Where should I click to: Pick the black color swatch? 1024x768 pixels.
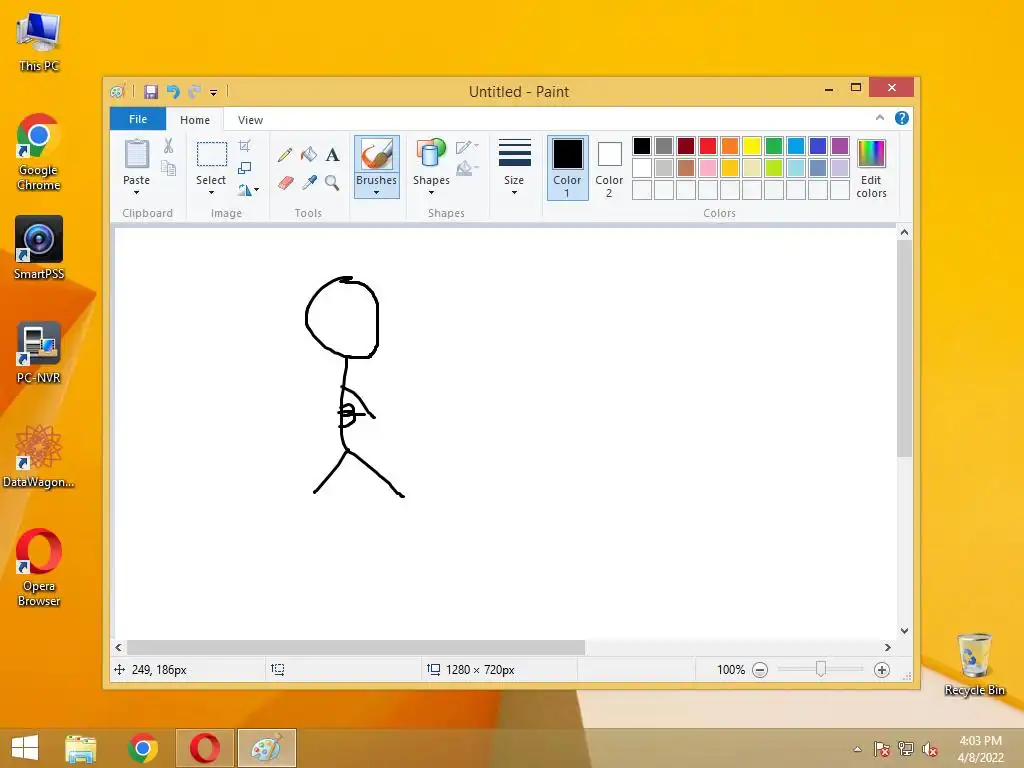642,146
